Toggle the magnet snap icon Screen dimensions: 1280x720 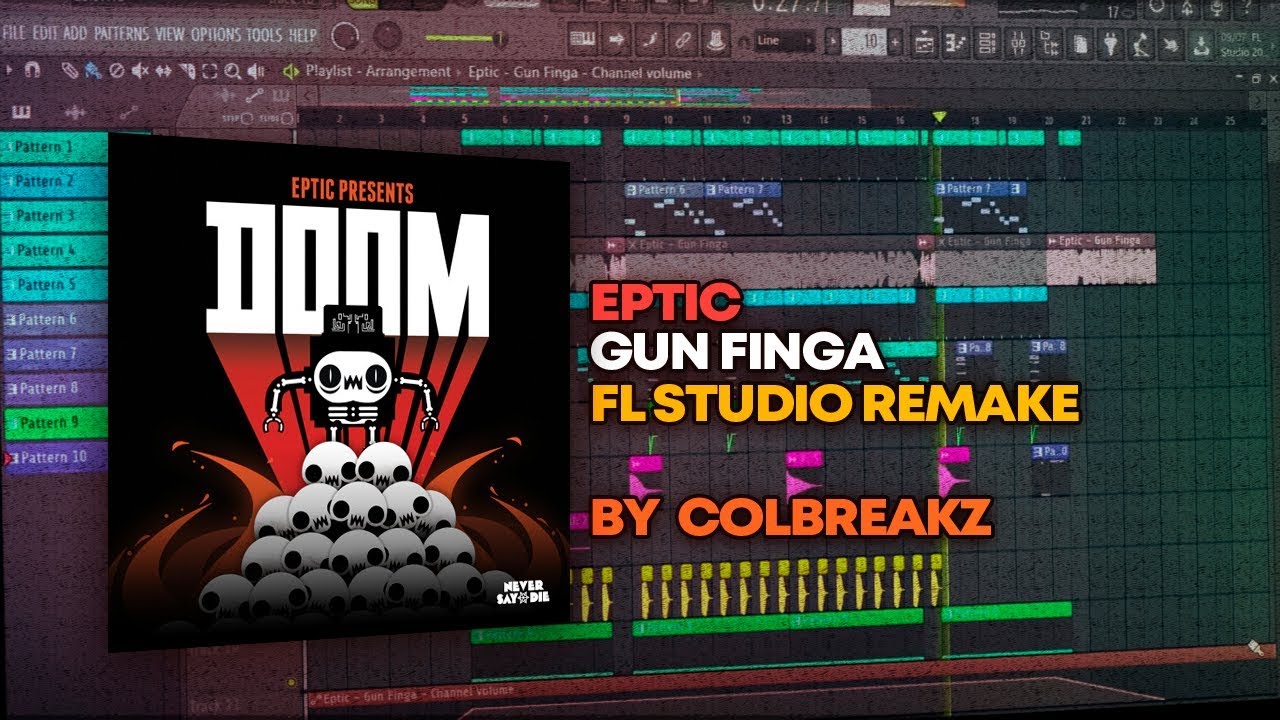[x=32, y=70]
